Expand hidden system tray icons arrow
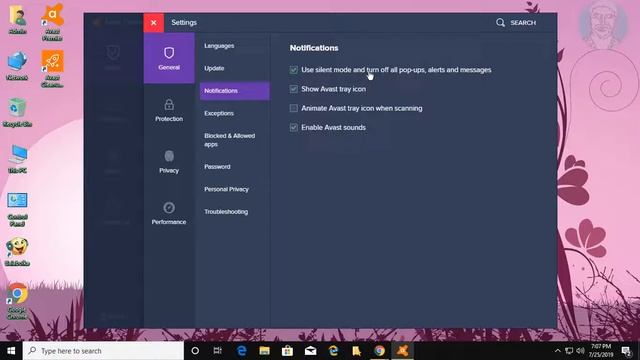 click(558, 351)
